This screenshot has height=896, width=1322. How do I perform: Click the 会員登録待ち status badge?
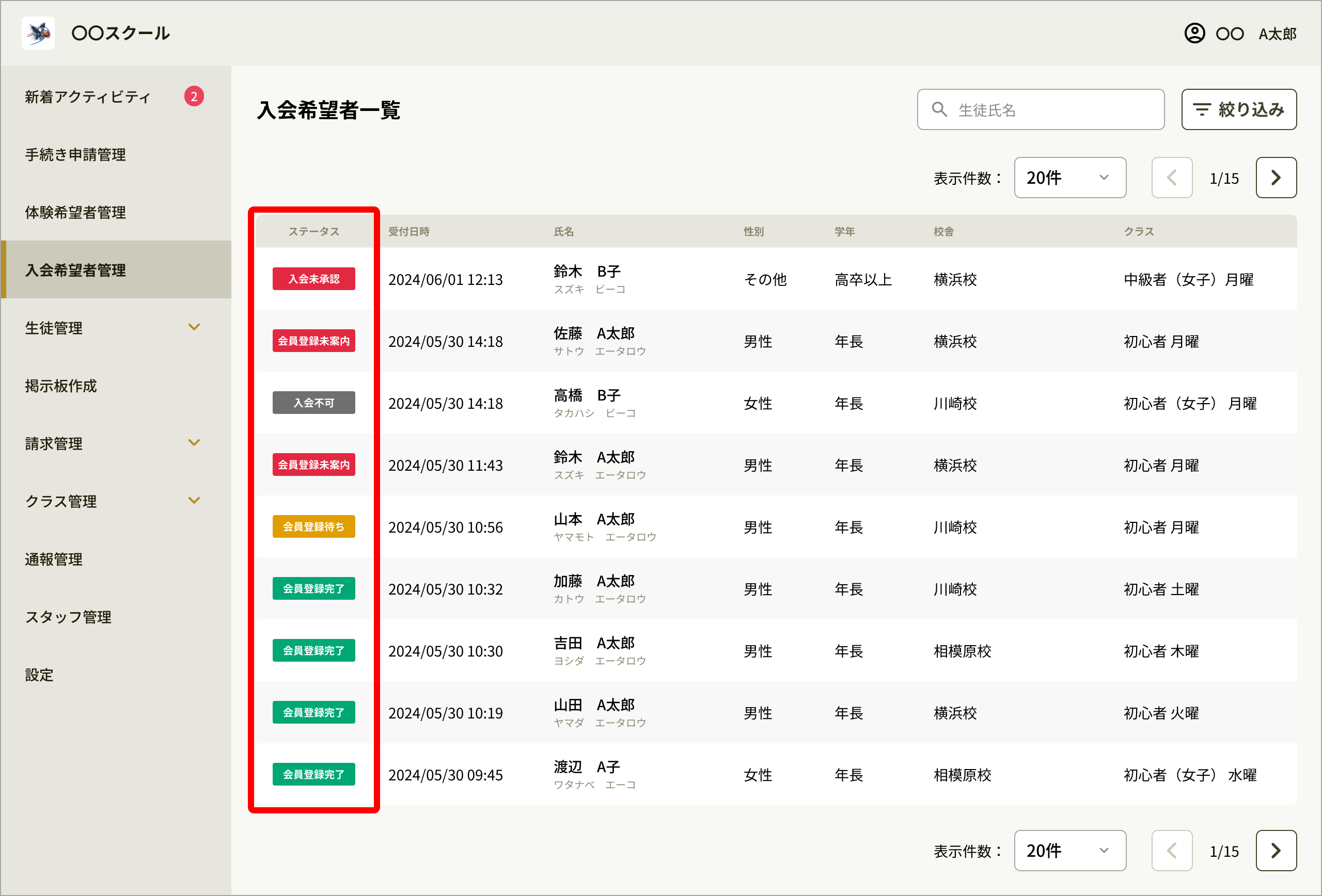click(x=313, y=527)
